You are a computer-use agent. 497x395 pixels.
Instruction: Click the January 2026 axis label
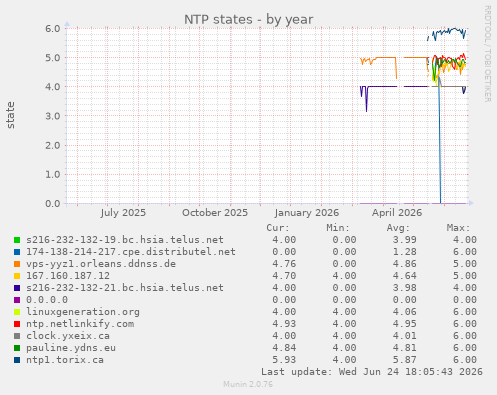click(x=307, y=213)
